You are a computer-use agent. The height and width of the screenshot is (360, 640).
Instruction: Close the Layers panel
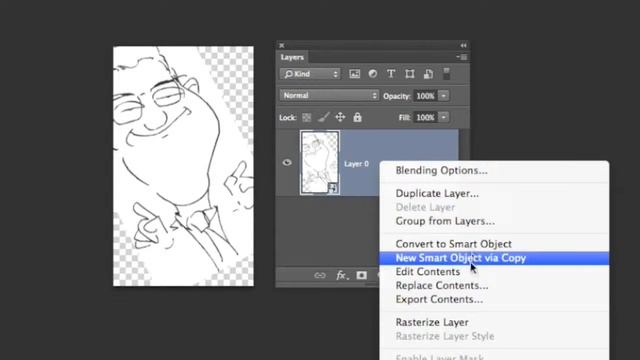pos(282,45)
